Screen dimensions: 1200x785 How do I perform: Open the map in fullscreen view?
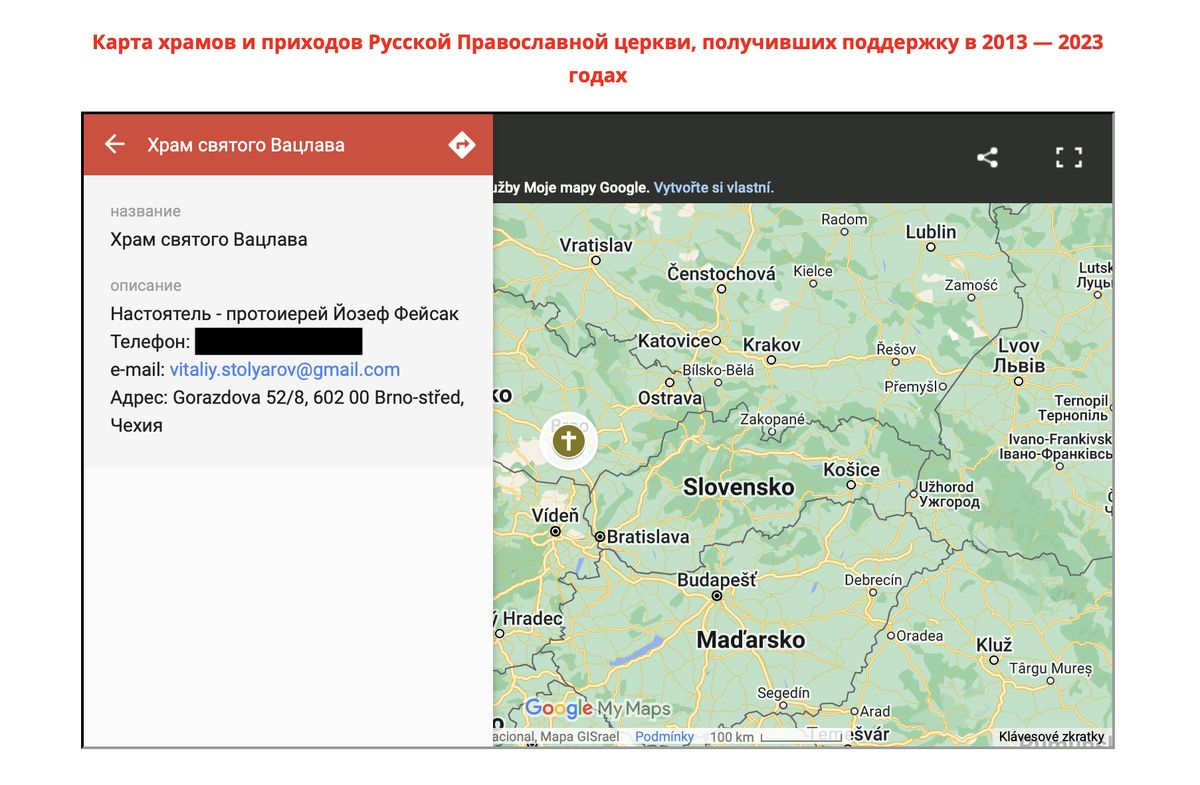[x=1069, y=157]
